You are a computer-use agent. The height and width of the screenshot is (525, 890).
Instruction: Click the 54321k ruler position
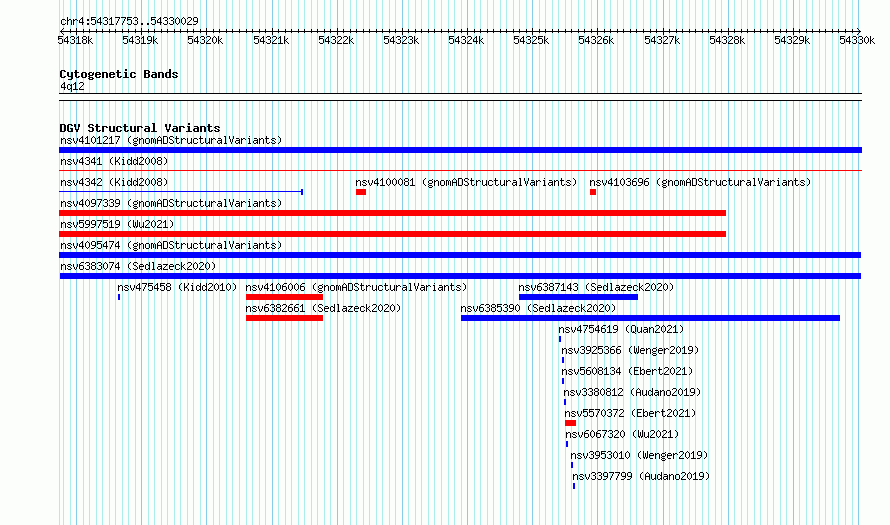click(271, 40)
